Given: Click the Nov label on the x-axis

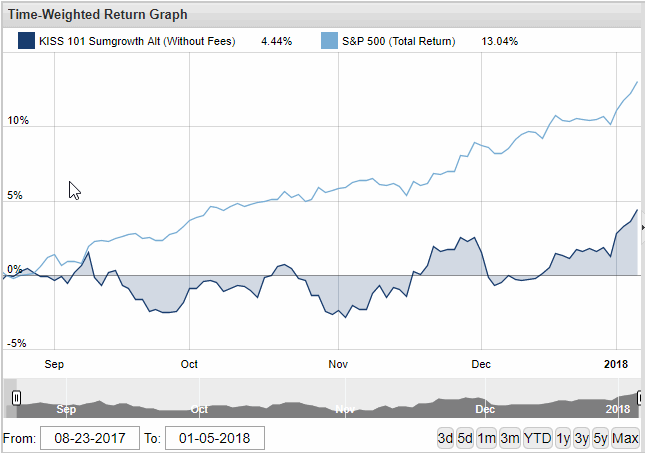Looking at the screenshot, I should [338, 364].
